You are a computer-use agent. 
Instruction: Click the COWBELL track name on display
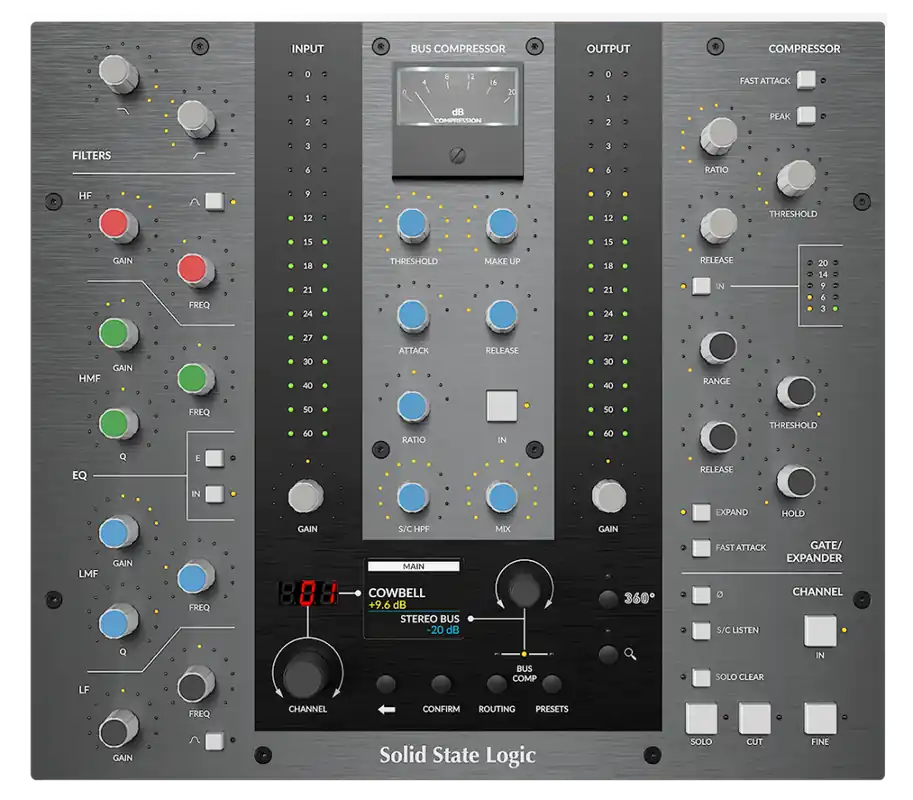coord(397,593)
